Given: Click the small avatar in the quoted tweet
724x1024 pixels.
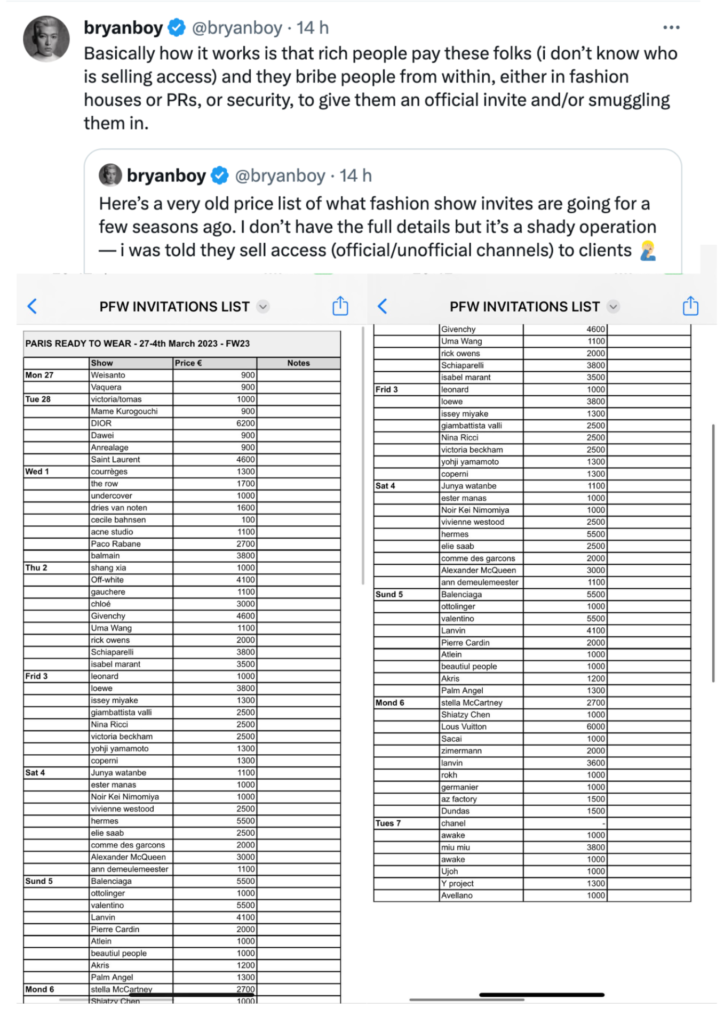Looking at the screenshot, I should 111,175.
